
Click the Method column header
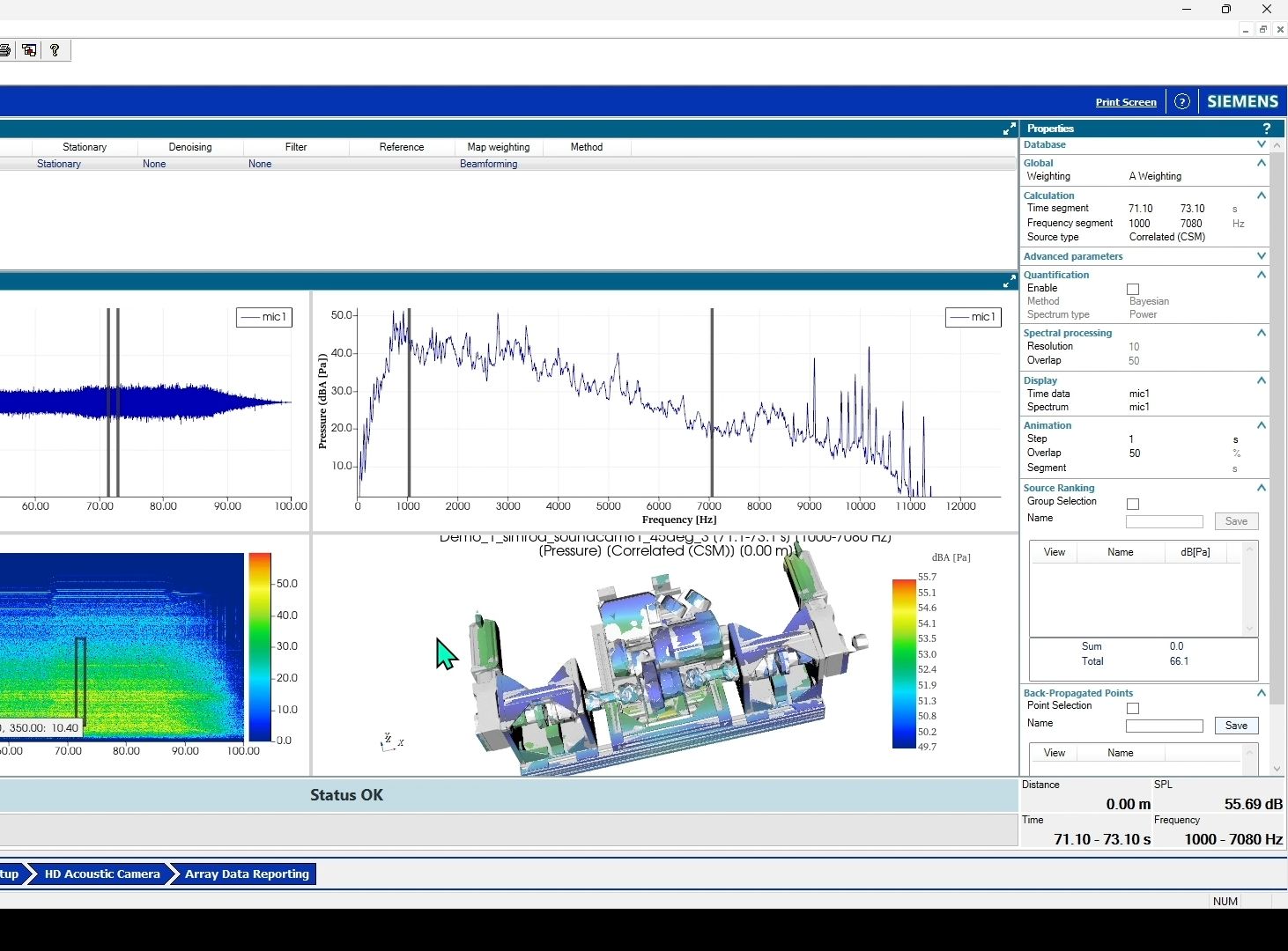tap(587, 147)
